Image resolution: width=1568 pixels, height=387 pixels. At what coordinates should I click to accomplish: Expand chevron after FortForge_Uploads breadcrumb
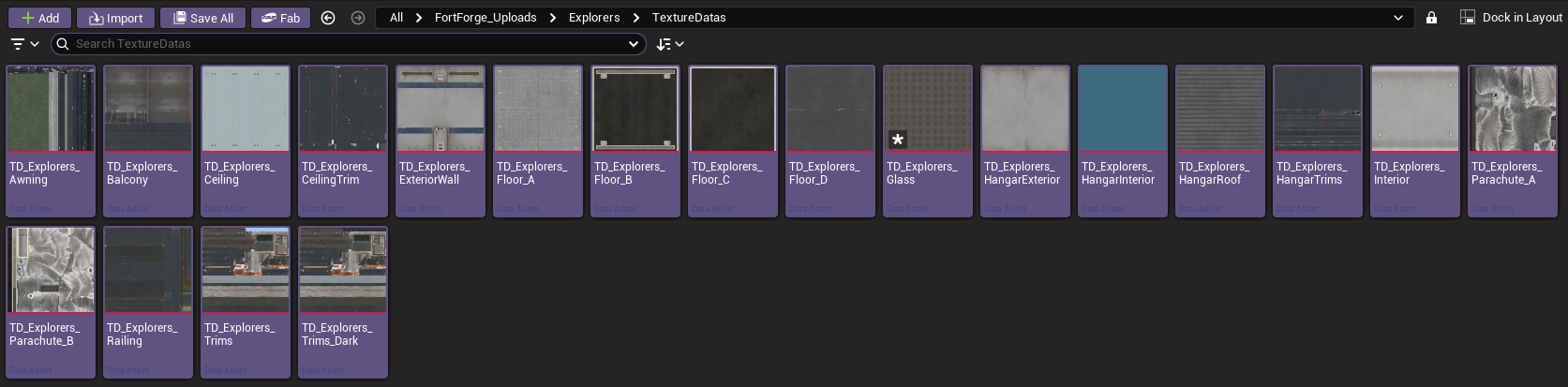point(553,18)
